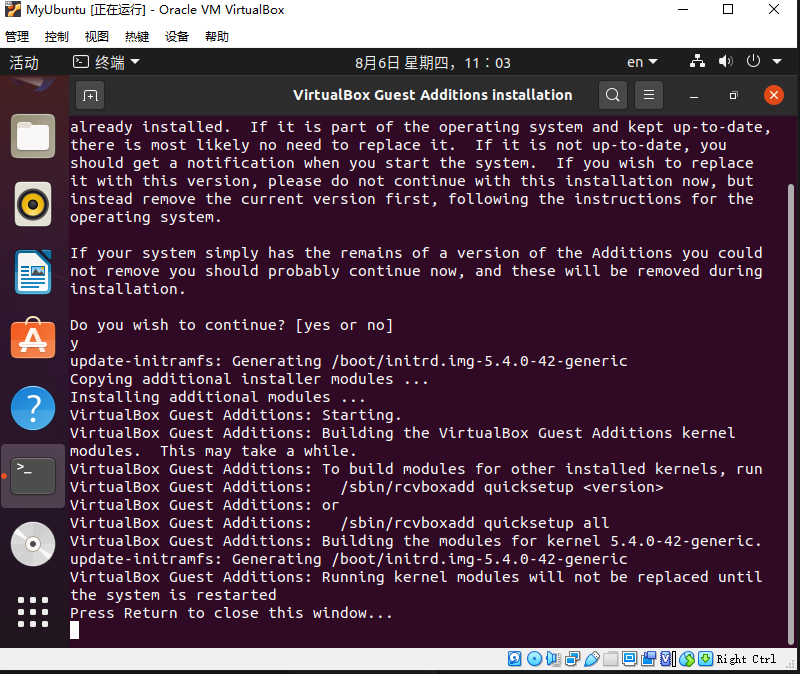This screenshot has height=674, width=800.
Task: Click the display settings status icon
Action: (x=630, y=659)
